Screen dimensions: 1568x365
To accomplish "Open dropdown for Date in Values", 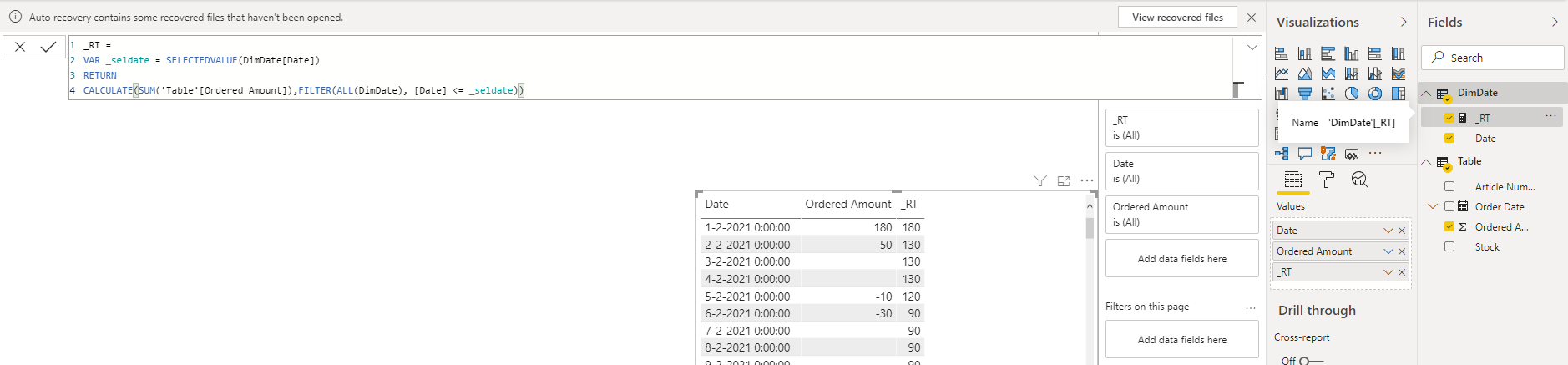I will point(1388,231).
